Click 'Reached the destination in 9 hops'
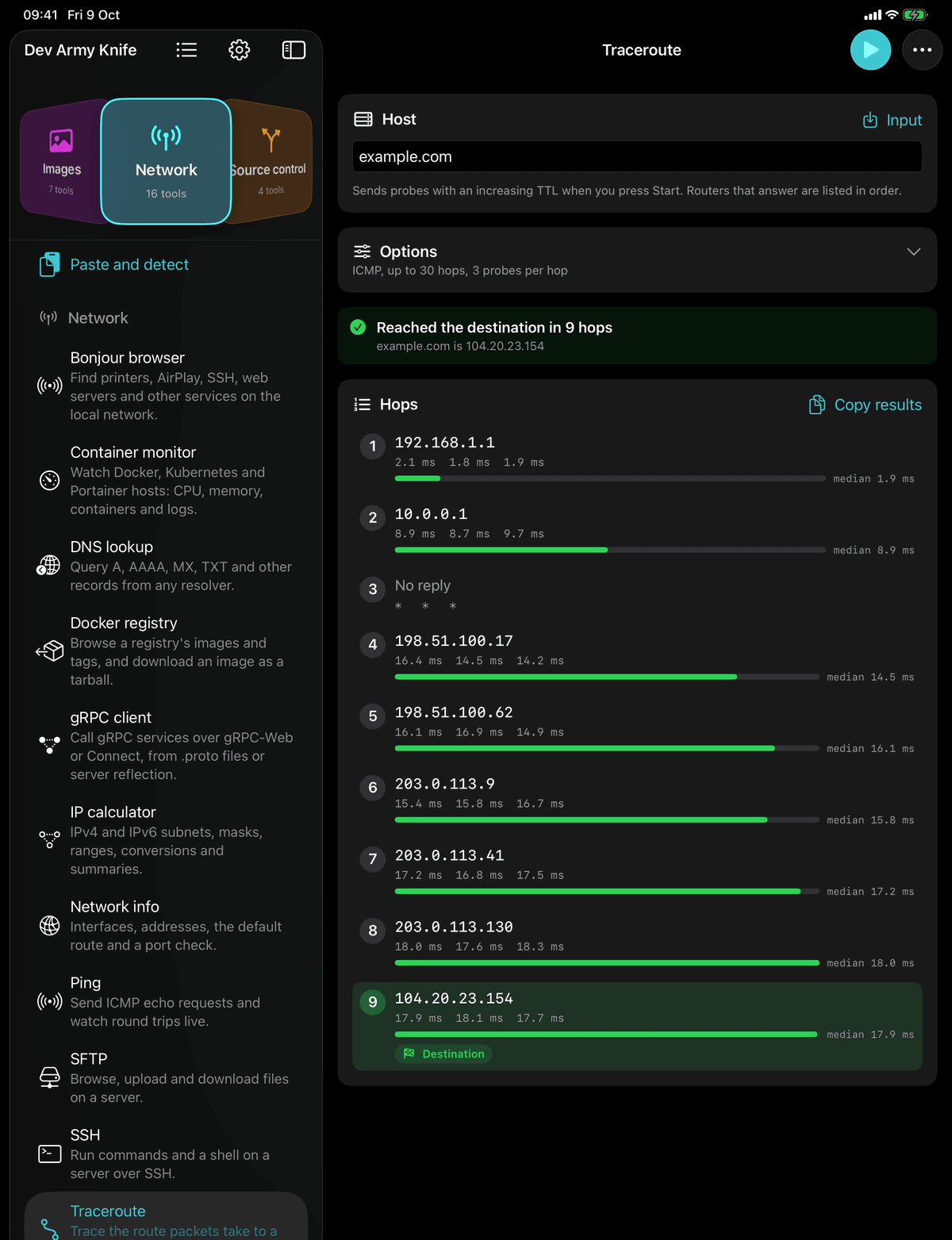Image resolution: width=952 pixels, height=1240 pixels. coord(494,328)
